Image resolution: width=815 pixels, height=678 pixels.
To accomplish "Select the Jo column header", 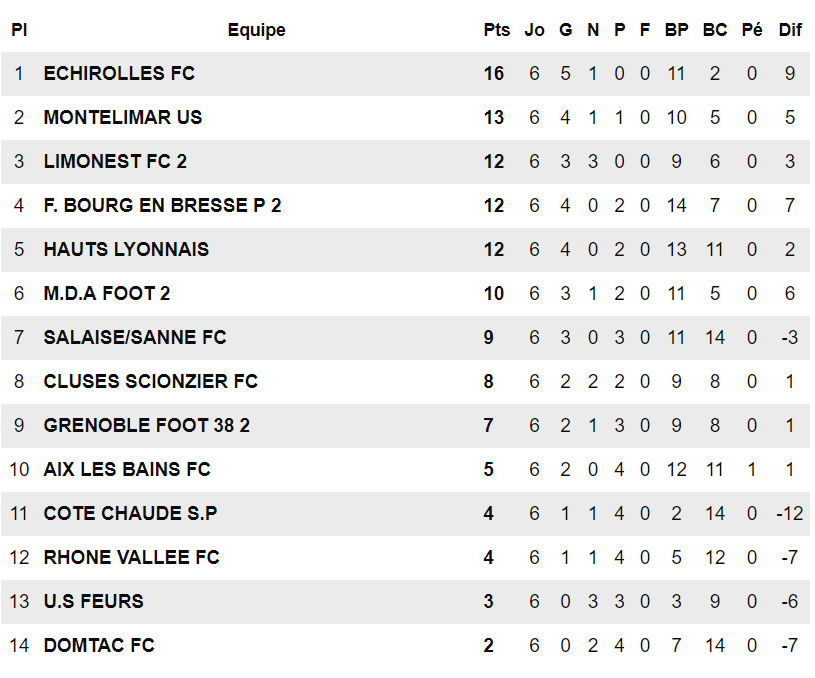I will 534,30.
